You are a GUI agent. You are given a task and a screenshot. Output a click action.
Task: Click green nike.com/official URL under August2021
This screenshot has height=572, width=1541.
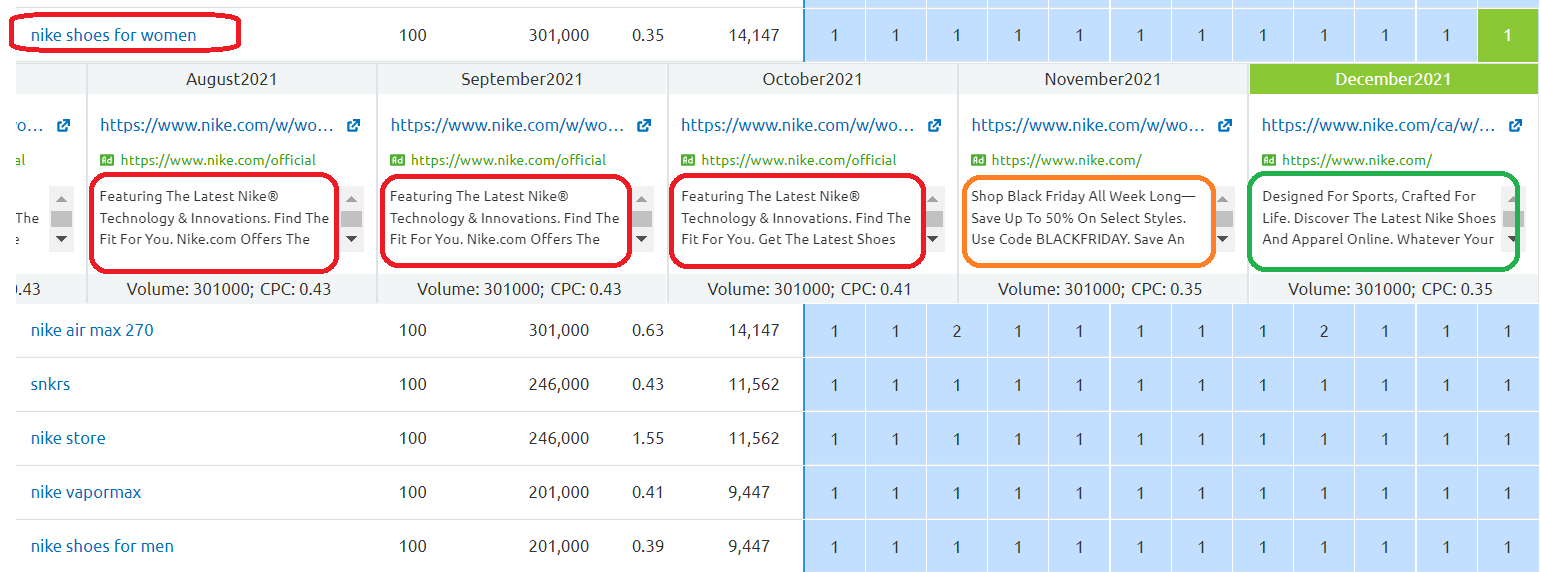pos(218,160)
